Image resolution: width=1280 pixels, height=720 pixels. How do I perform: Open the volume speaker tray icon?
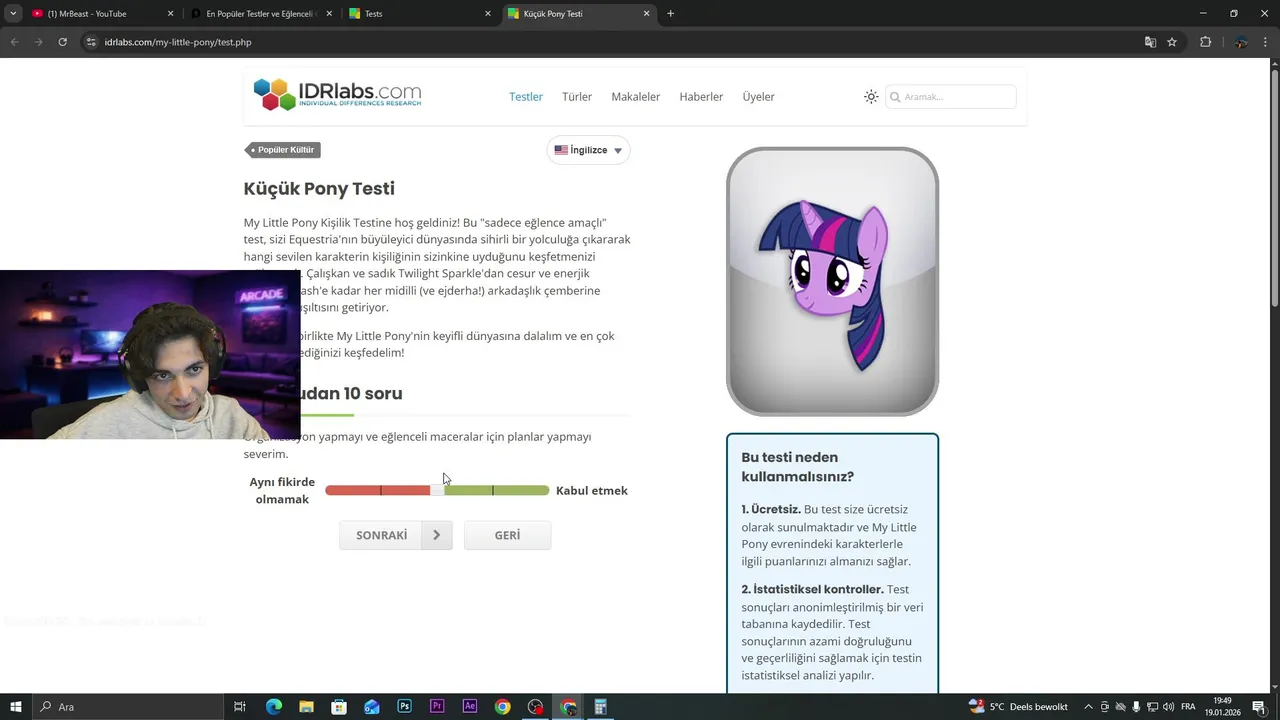tap(1170, 707)
